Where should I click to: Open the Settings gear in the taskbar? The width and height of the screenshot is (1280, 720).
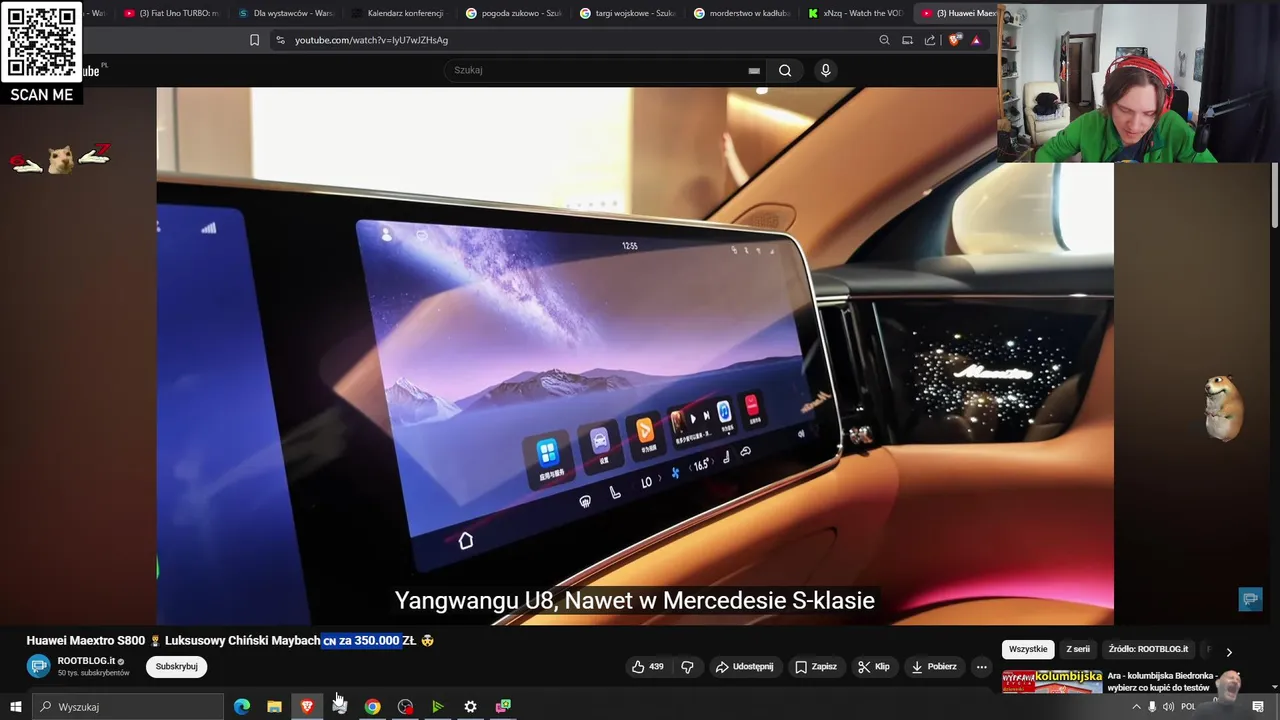point(470,707)
